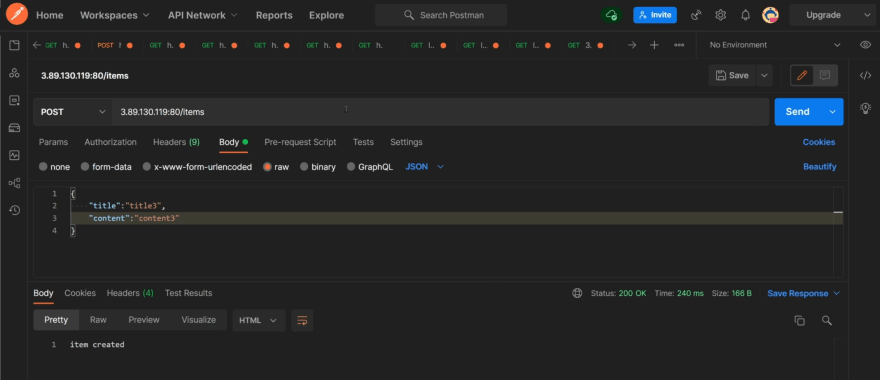Image resolution: width=880 pixels, height=380 pixels.
Task: Switch to the Tests tab
Action: (x=363, y=142)
